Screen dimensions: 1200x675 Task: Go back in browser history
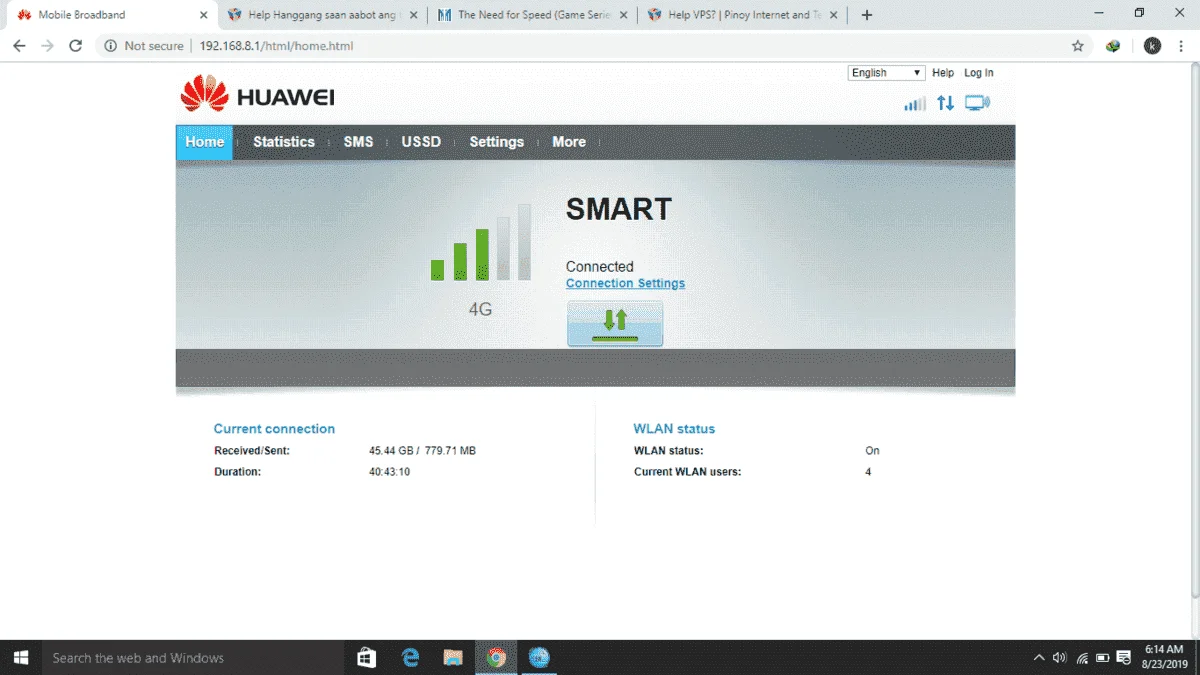(x=19, y=46)
